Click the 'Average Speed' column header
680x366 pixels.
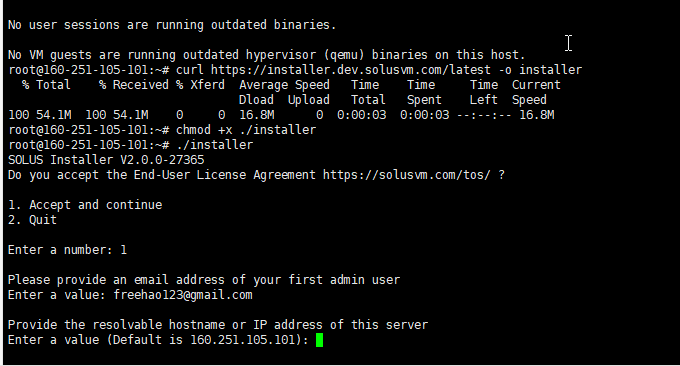(284, 85)
